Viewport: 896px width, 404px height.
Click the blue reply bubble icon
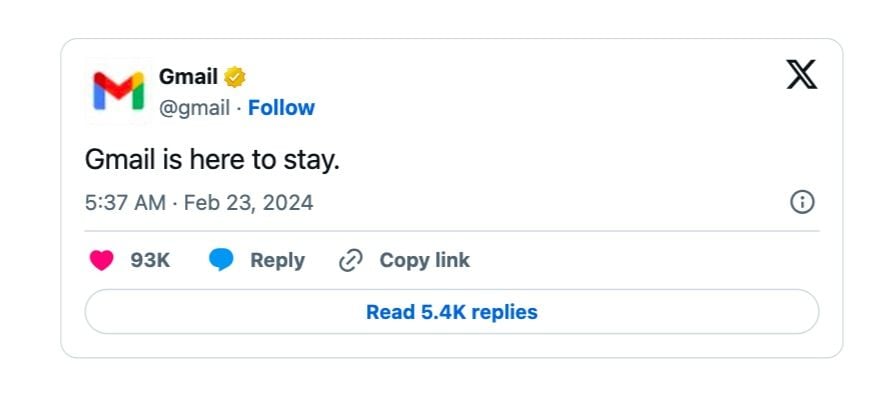coord(221,261)
